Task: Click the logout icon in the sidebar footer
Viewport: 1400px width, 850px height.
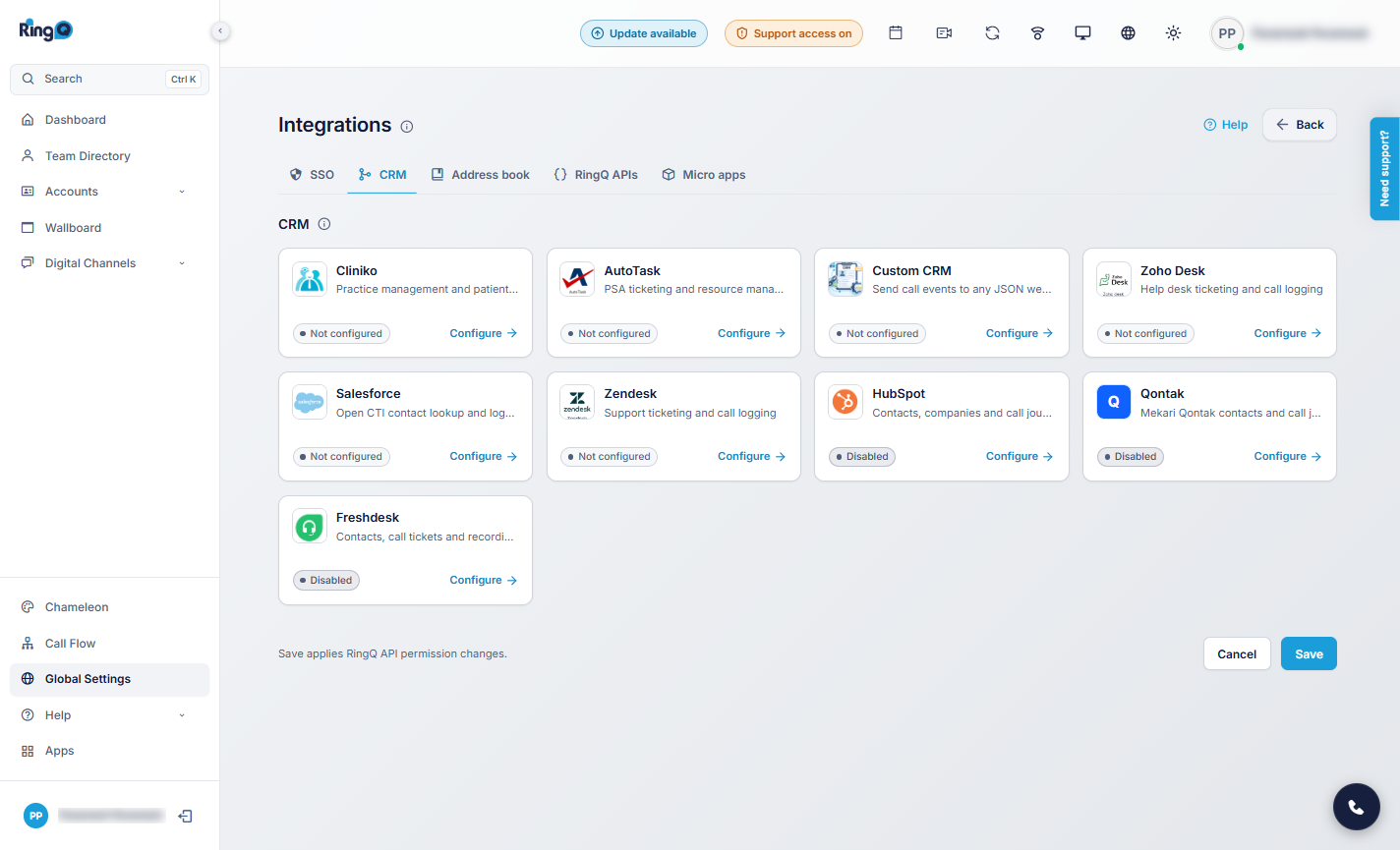Action: (185, 816)
